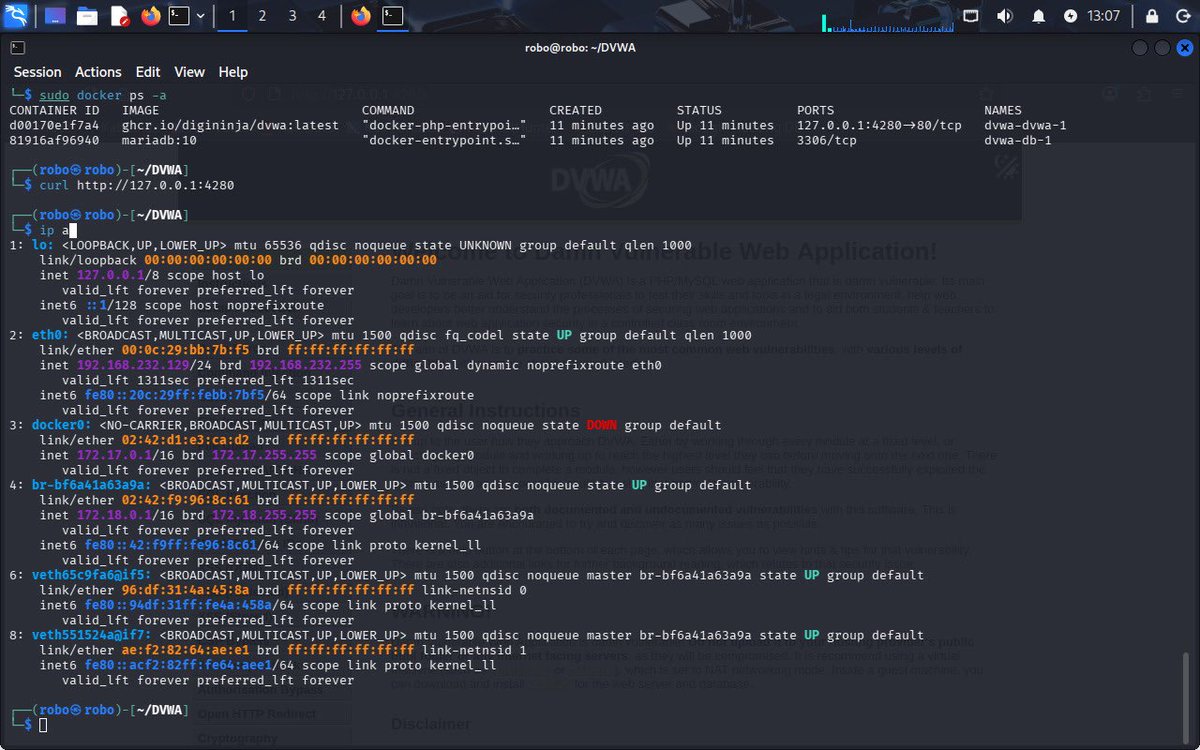Click the loopback address 127.0.0.1
Screen dimensions: 1200x750
[110, 275]
